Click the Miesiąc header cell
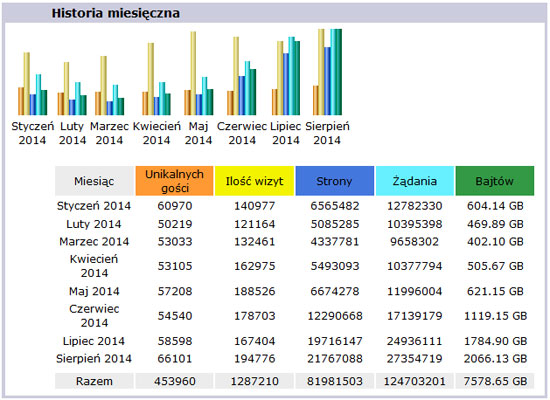 pyautogui.click(x=94, y=181)
